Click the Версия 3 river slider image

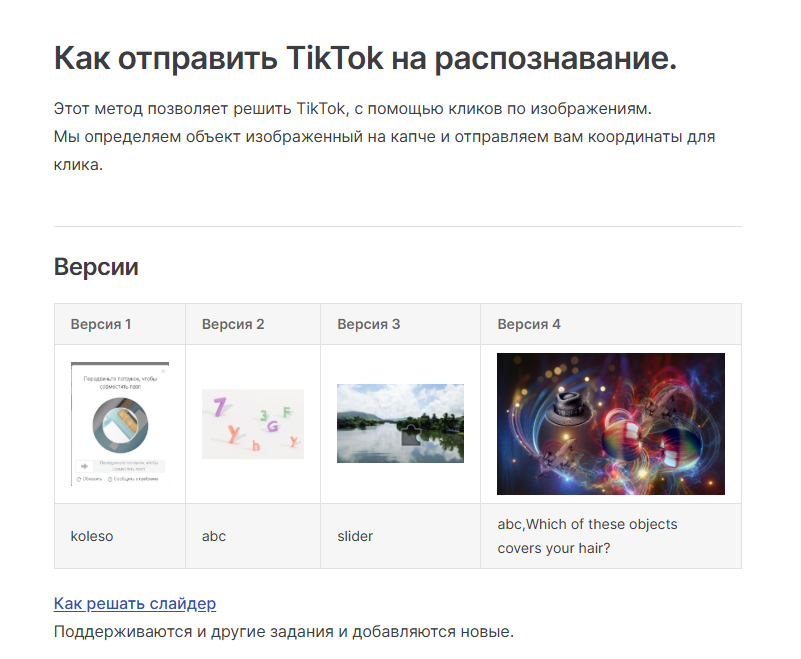(400, 423)
